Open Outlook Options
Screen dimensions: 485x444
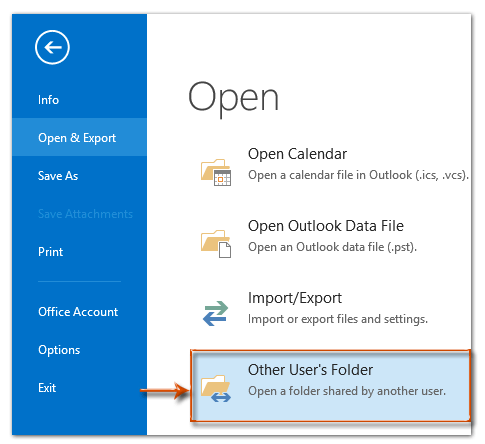click(59, 350)
